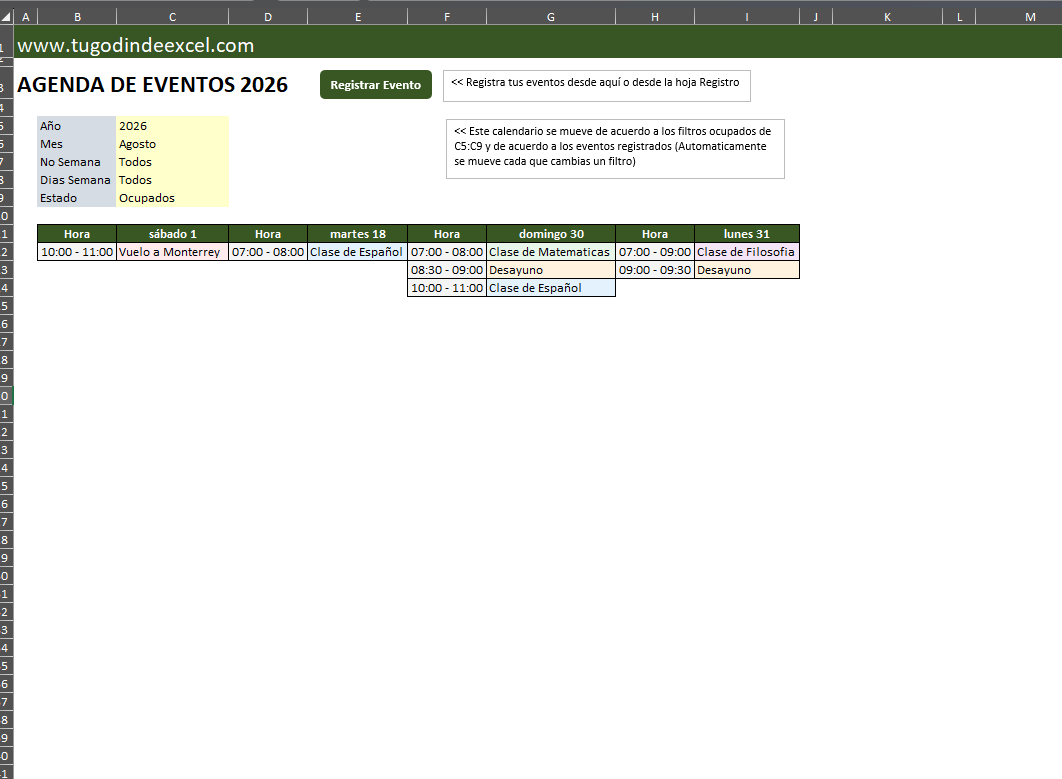Click the 10:00 - 11:00 time for domingo 30

point(447,288)
